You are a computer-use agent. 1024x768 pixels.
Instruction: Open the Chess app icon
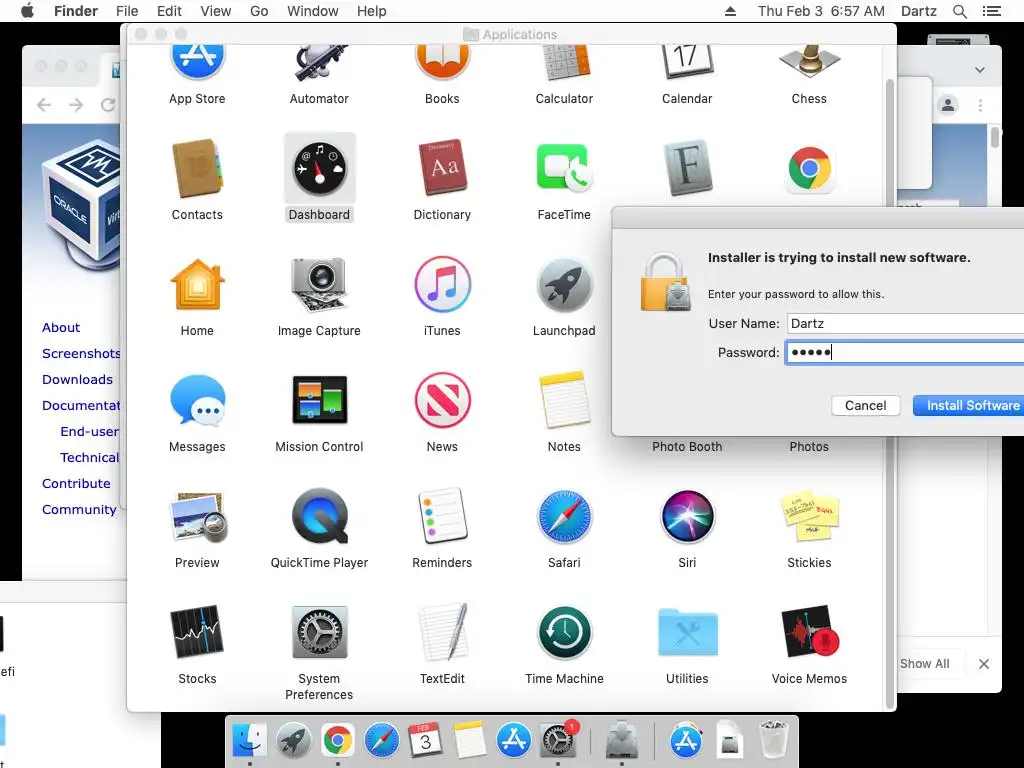pos(809,63)
